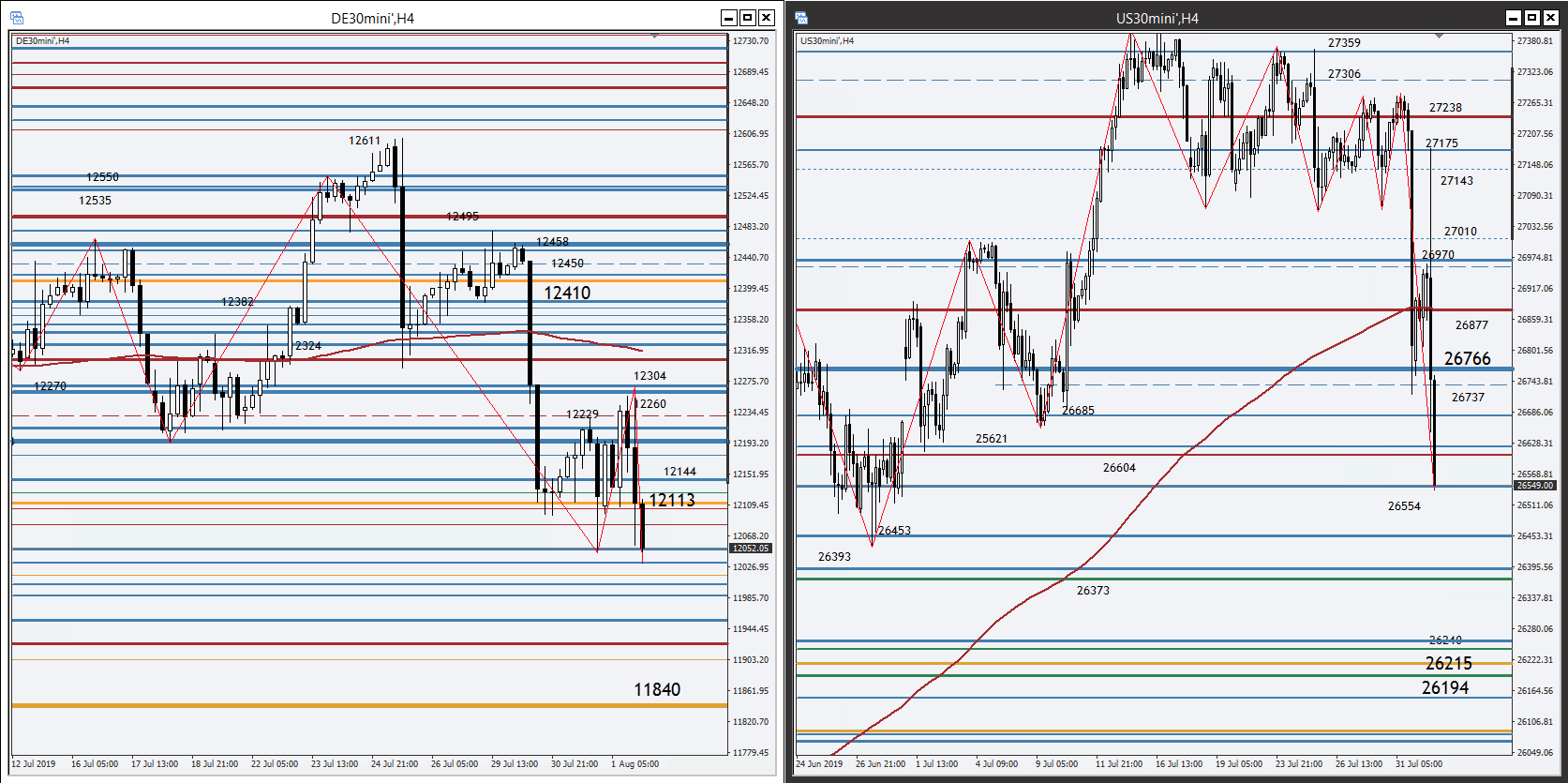Click '12 Jul 2019' on DE30 time axis
Screen dimensions: 1568x783
pos(33,764)
